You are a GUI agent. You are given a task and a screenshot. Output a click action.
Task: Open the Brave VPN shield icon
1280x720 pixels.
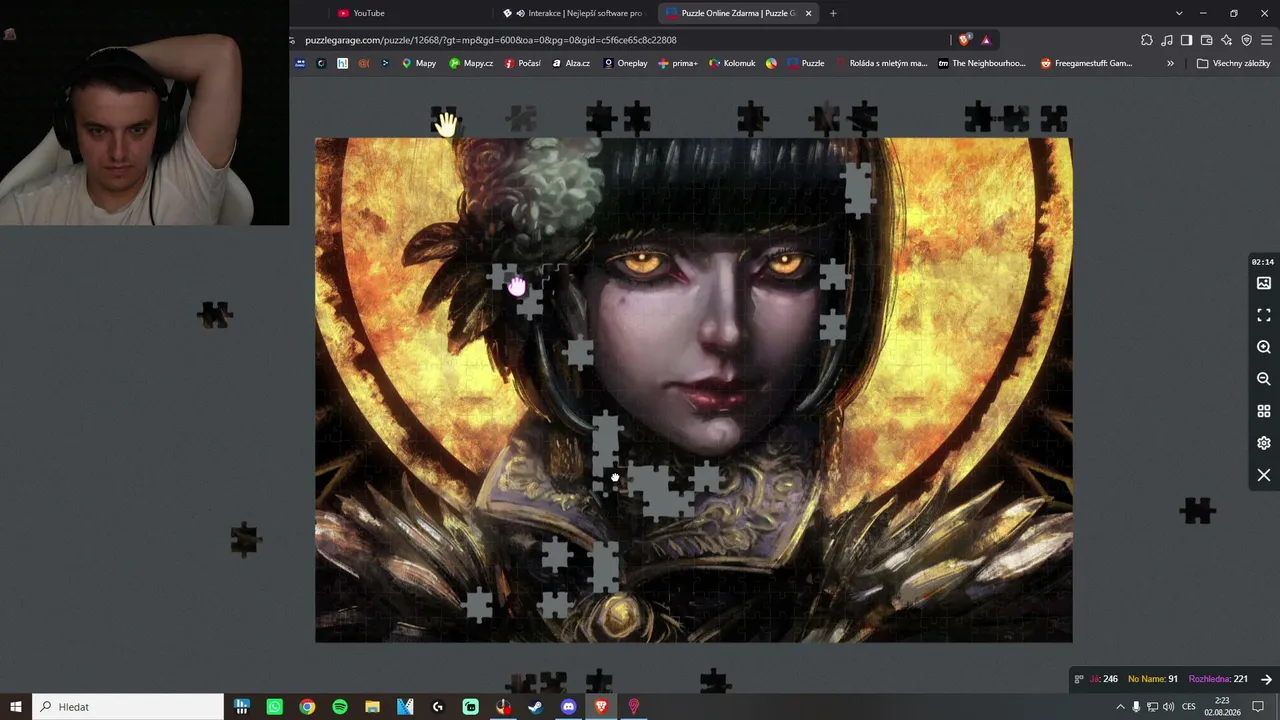pyautogui.click(x=1247, y=40)
